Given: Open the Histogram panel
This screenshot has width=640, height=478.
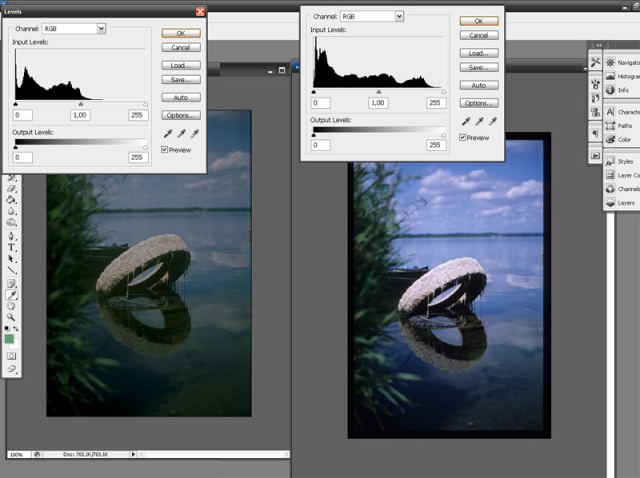Looking at the screenshot, I should pyautogui.click(x=622, y=76).
